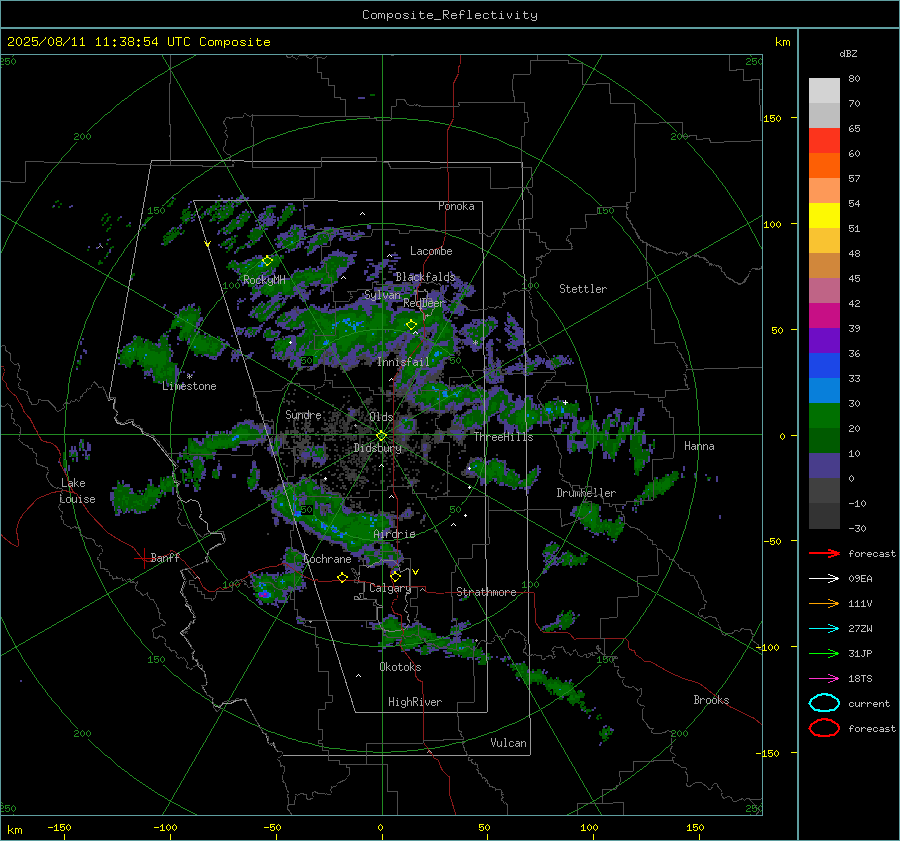900x841 pixels.
Task: Click the Strathmore city label
Action: pos(486,592)
